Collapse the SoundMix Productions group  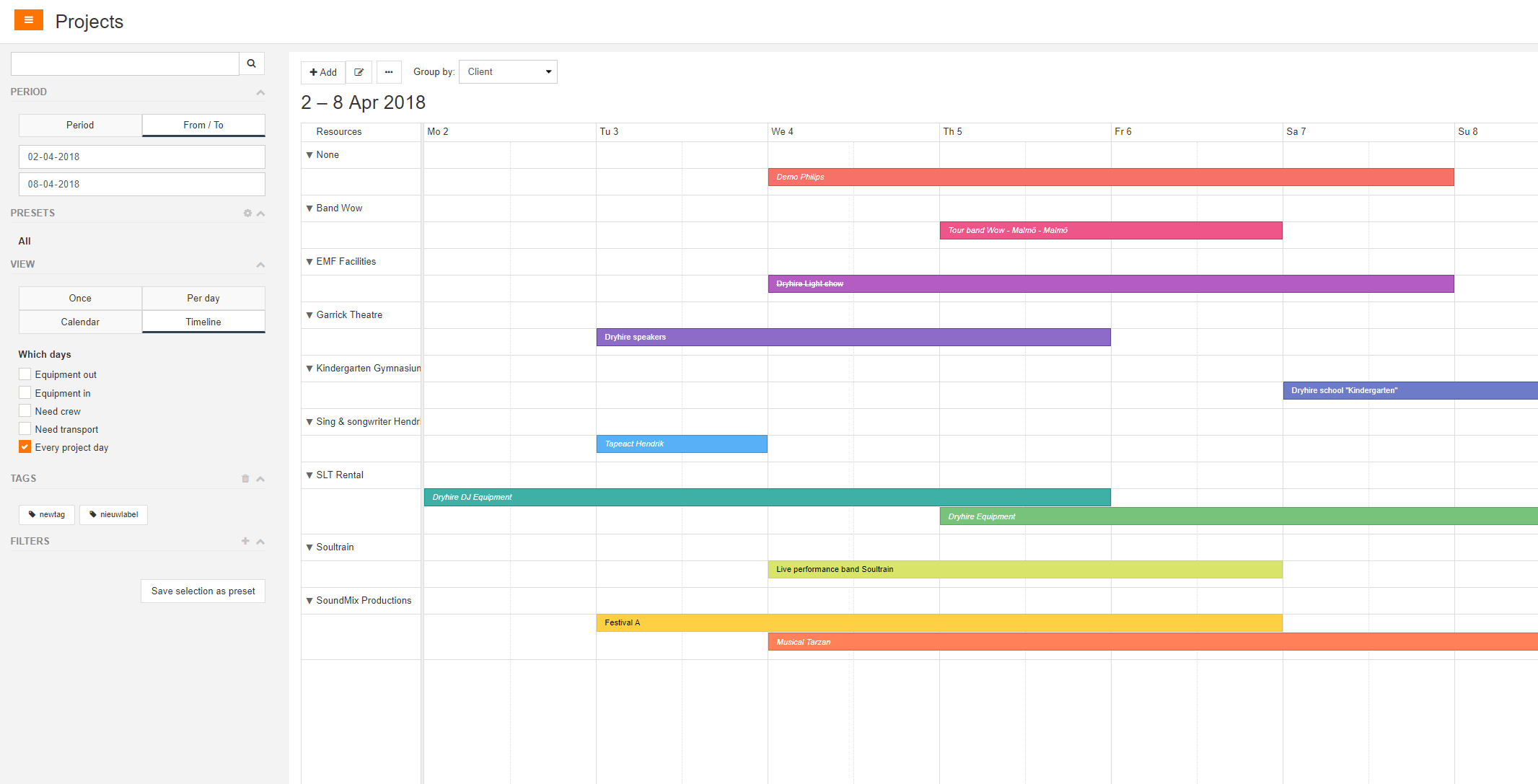(x=309, y=600)
